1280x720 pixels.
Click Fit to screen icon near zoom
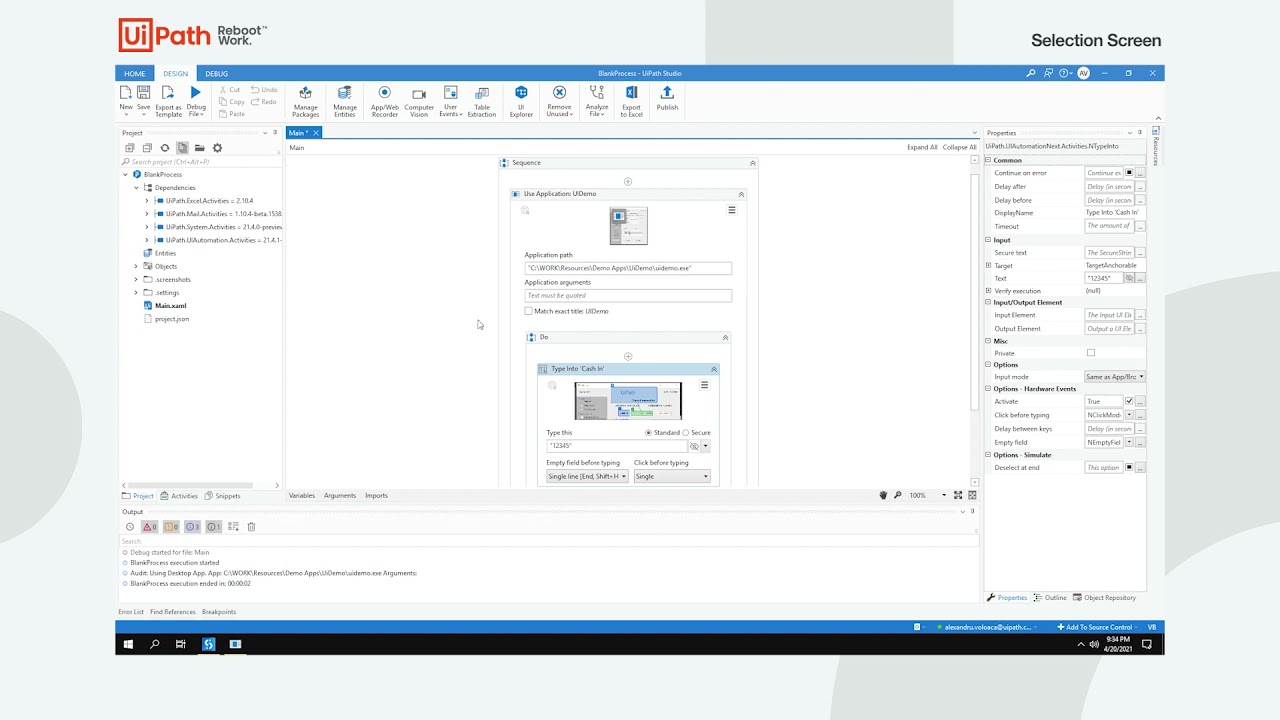(958, 495)
